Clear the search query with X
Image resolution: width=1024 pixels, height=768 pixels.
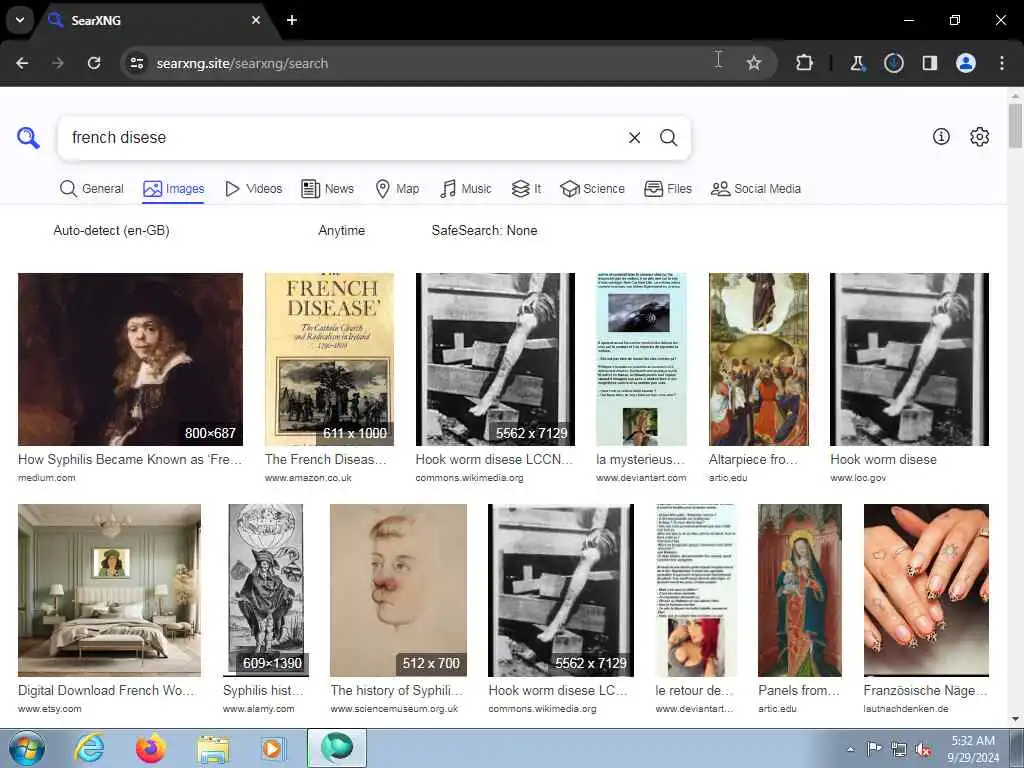(634, 138)
